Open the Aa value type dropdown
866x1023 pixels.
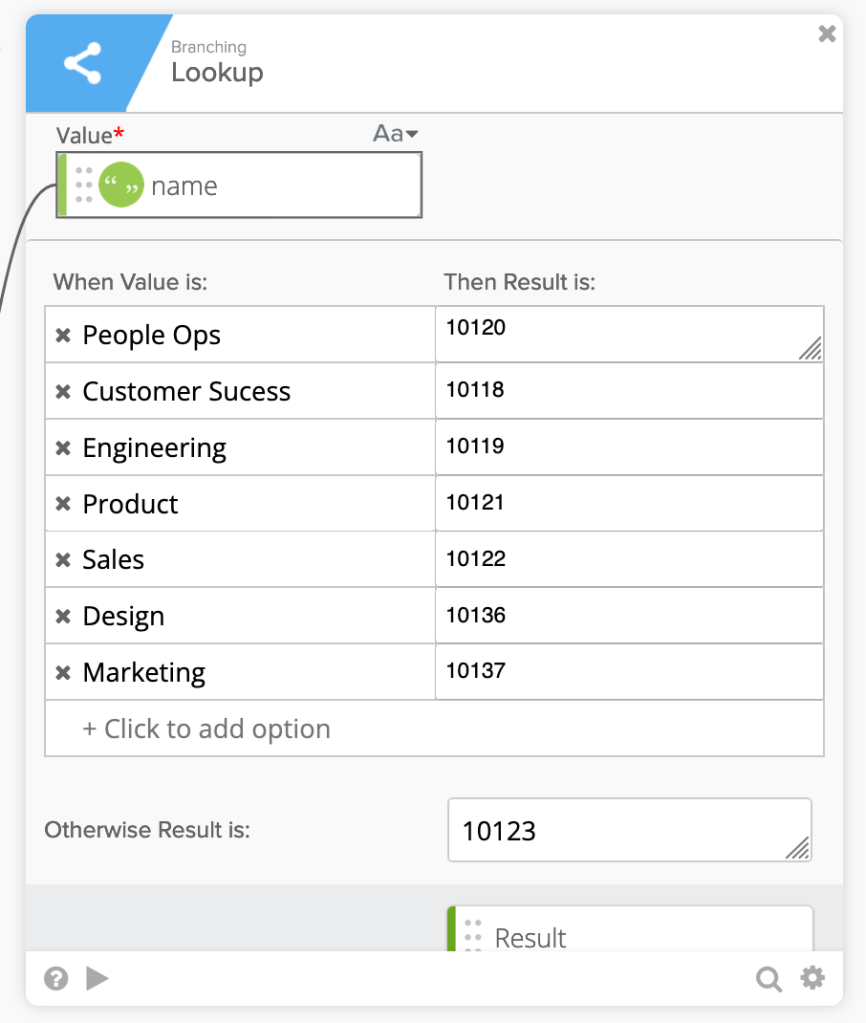click(x=395, y=134)
